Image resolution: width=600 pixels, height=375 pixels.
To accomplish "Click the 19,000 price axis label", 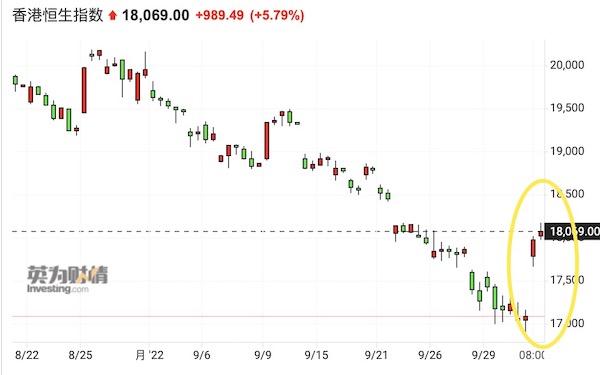I will [x=567, y=151].
